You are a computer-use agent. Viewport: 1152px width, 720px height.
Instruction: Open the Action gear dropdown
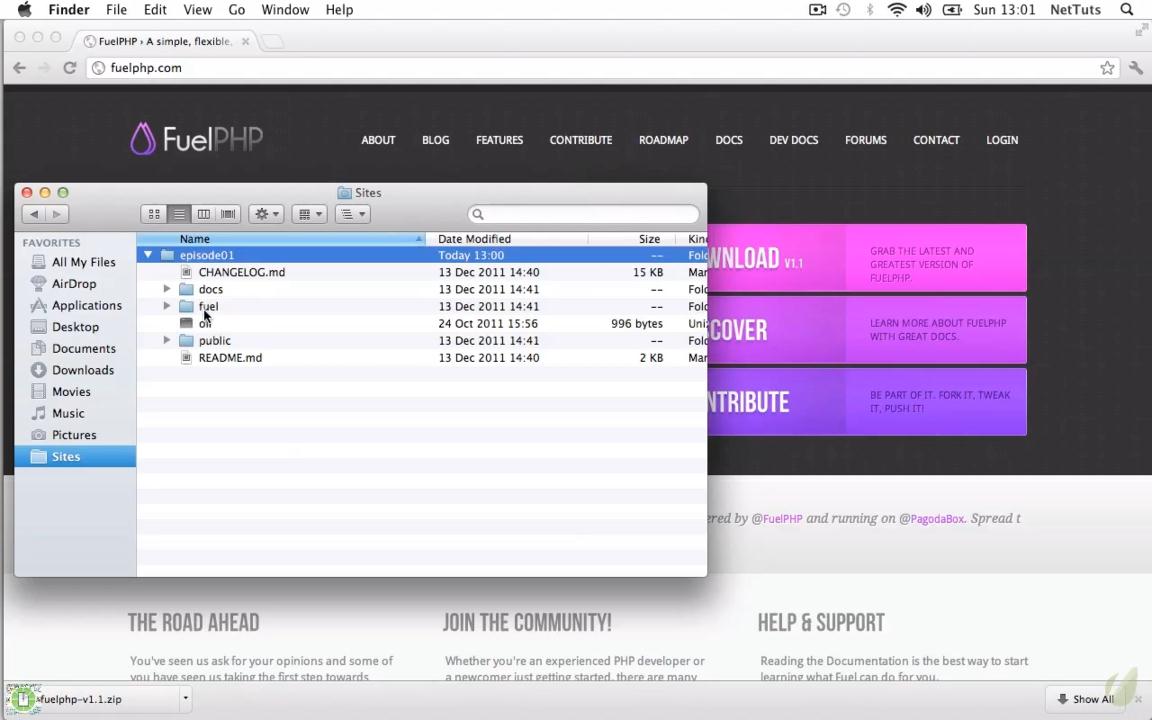pyautogui.click(x=266, y=214)
